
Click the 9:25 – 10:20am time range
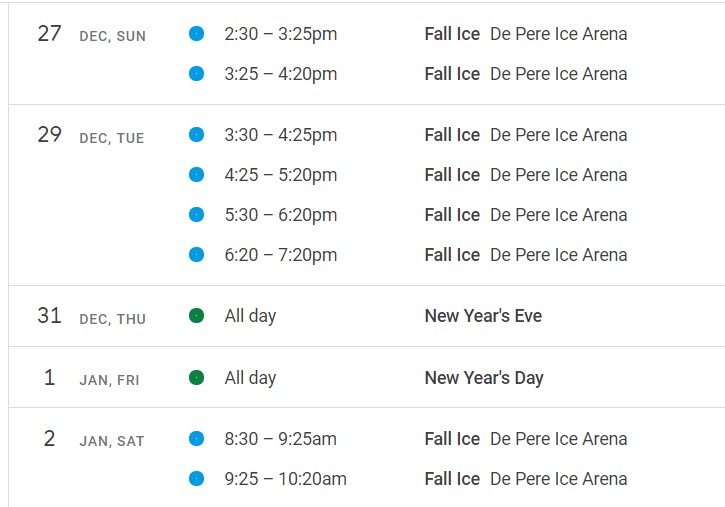tap(285, 479)
